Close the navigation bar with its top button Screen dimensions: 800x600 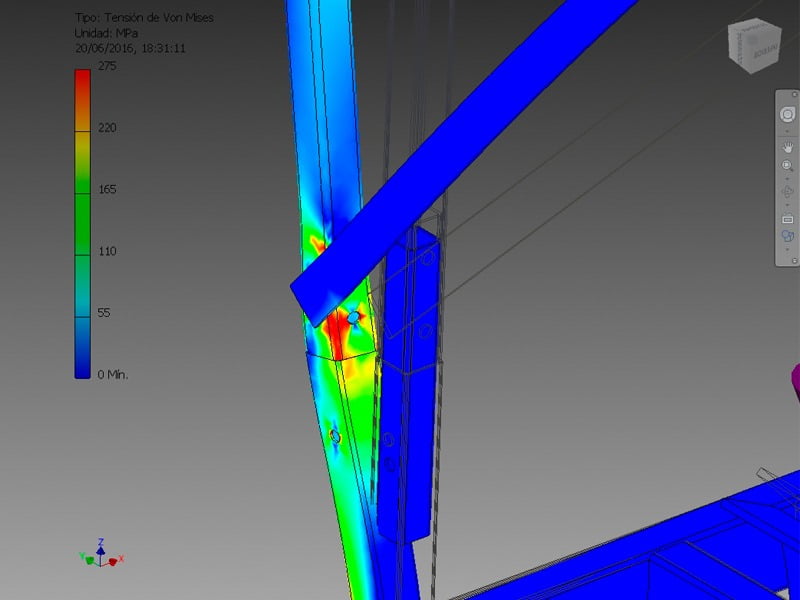coord(792,94)
